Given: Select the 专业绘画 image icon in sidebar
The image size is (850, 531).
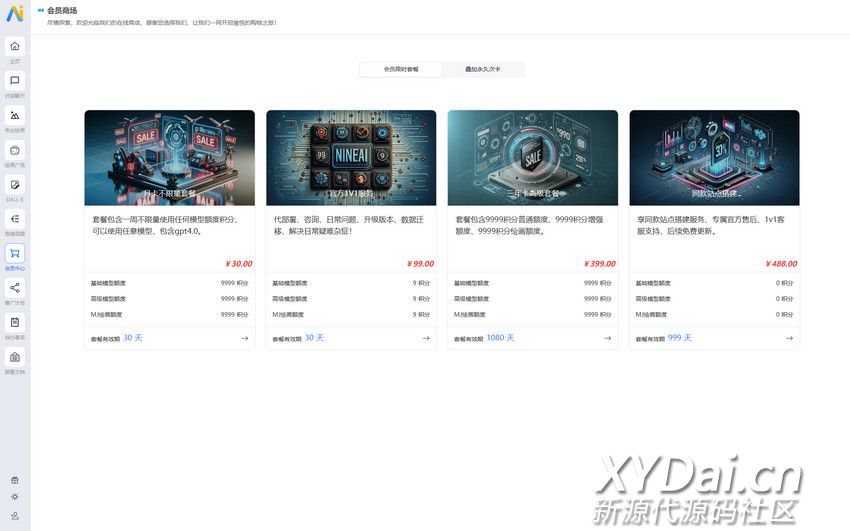Looking at the screenshot, I should 15,115.
